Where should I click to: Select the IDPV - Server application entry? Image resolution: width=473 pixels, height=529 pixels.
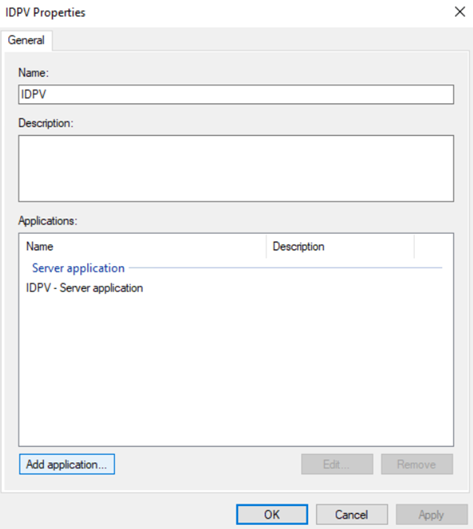coord(85,288)
